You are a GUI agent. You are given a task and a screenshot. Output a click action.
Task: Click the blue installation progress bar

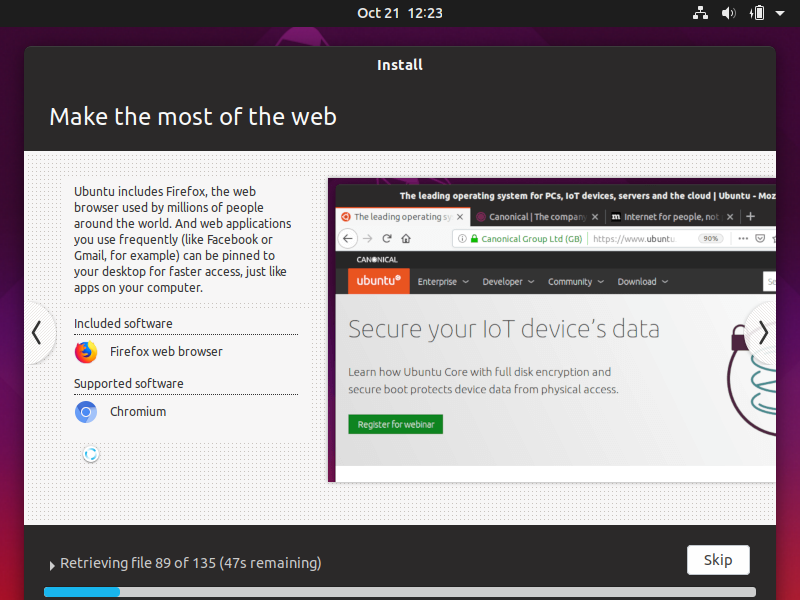coord(82,592)
